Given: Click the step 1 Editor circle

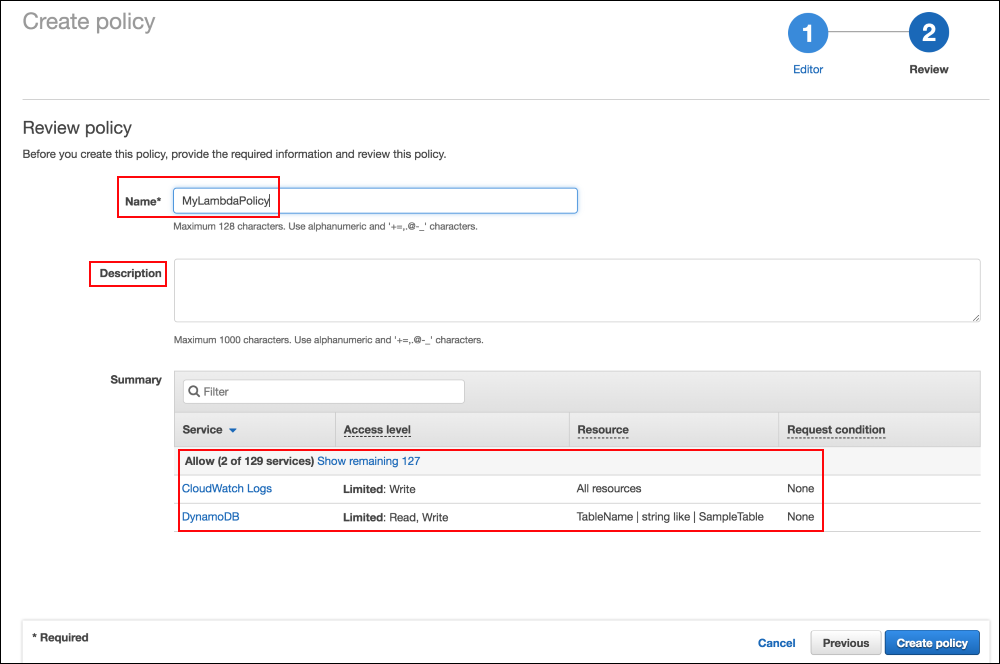Looking at the screenshot, I should click(x=808, y=33).
